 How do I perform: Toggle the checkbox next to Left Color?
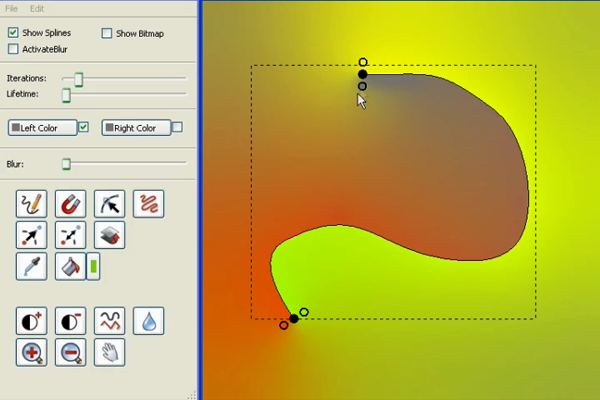[83, 127]
